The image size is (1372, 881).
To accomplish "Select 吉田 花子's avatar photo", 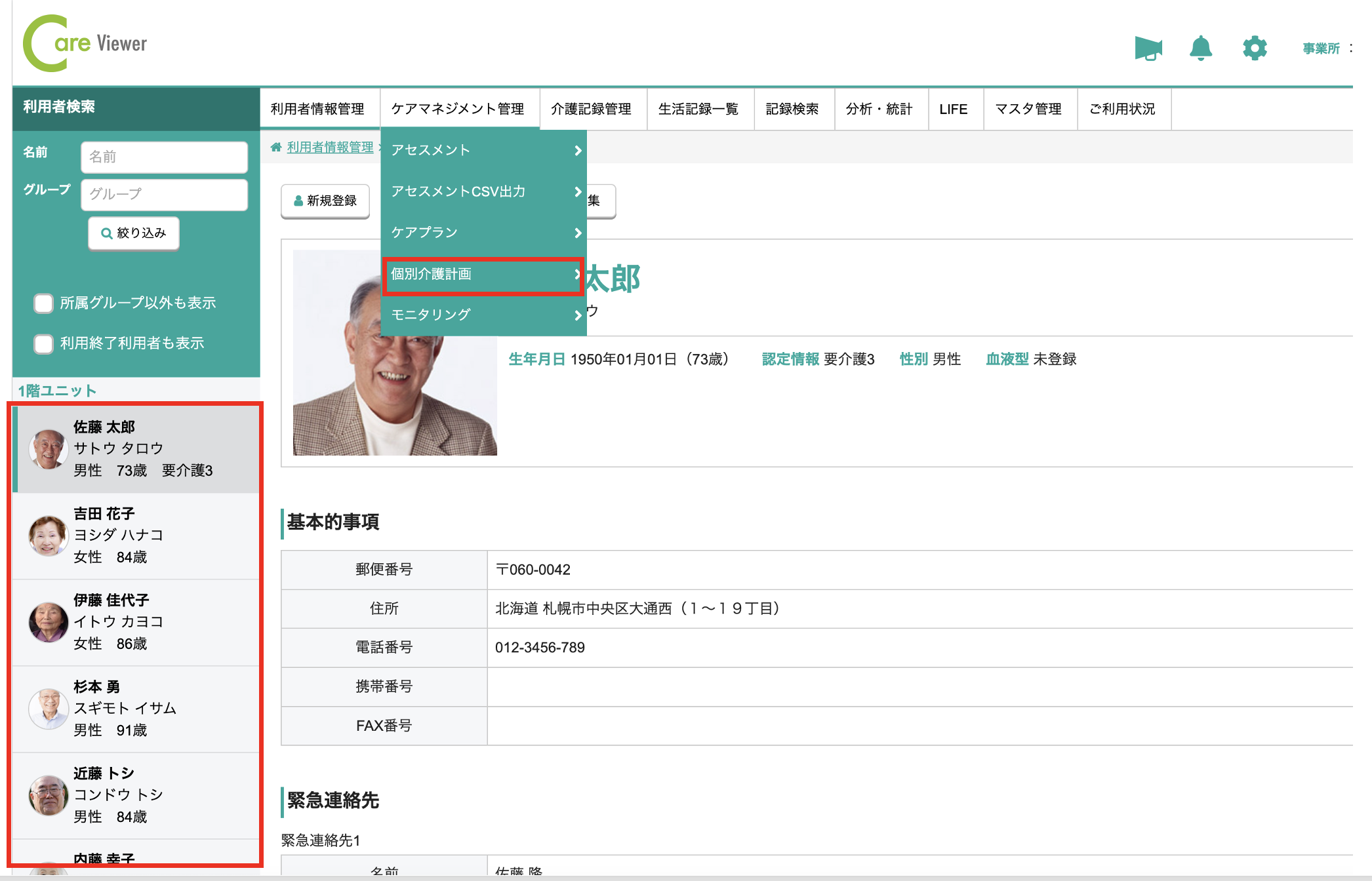I will point(49,536).
